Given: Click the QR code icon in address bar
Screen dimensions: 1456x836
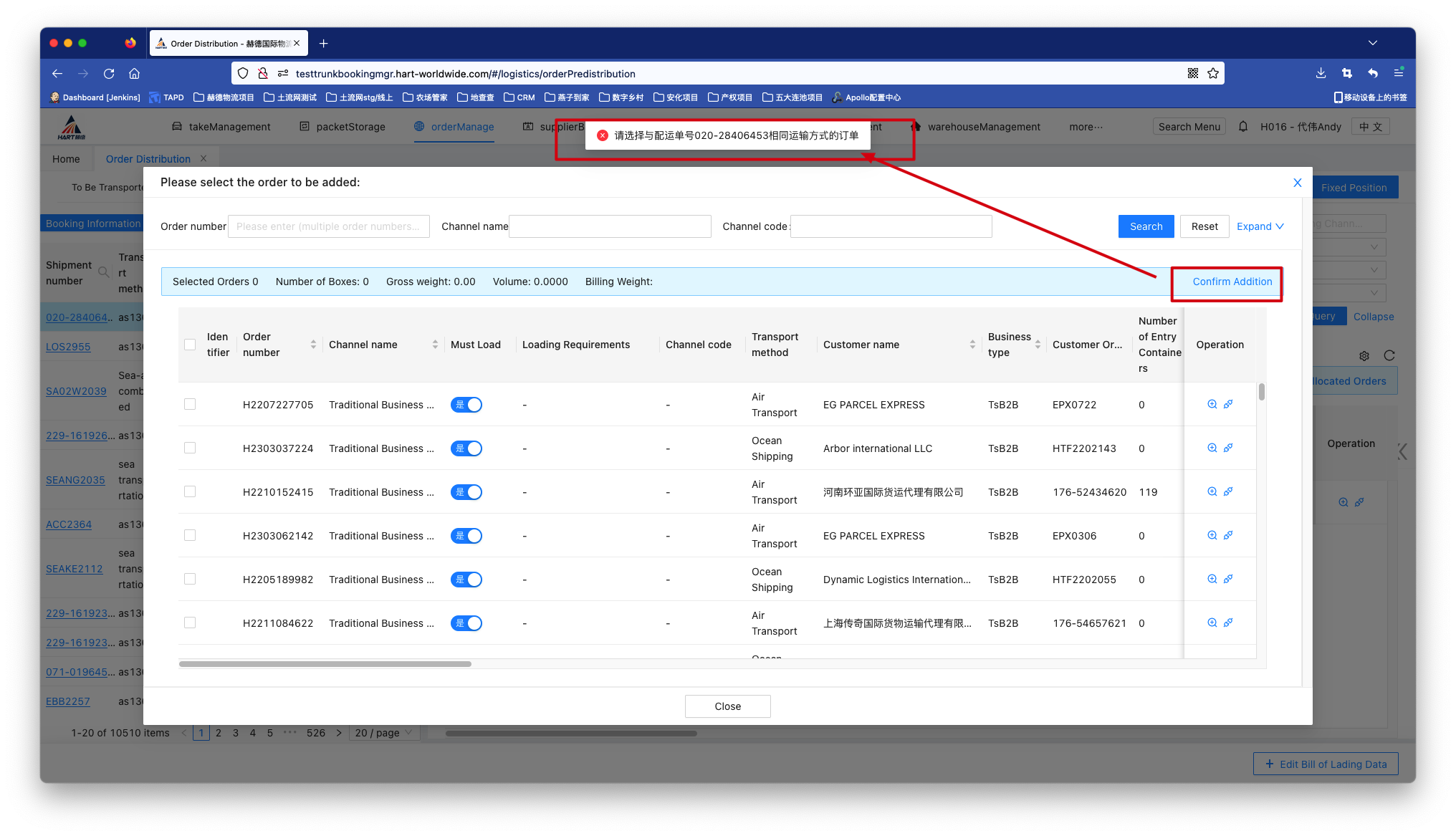Looking at the screenshot, I should pyautogui.click(x=1193, y=73).
